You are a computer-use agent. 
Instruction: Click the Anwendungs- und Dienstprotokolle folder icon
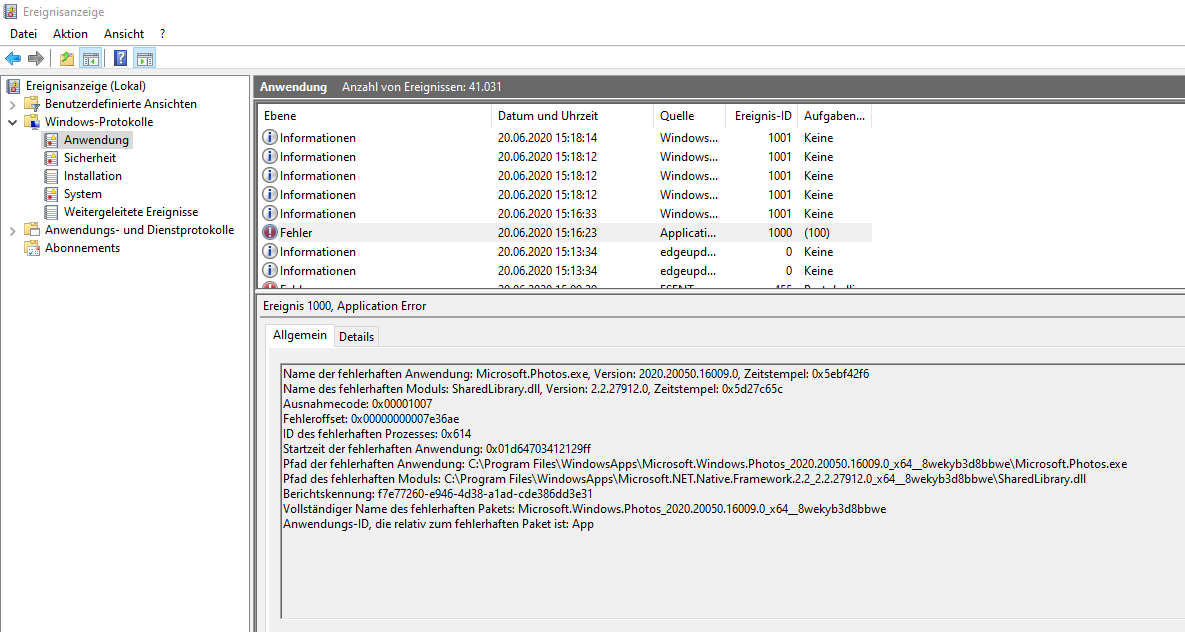click(32, 230)
